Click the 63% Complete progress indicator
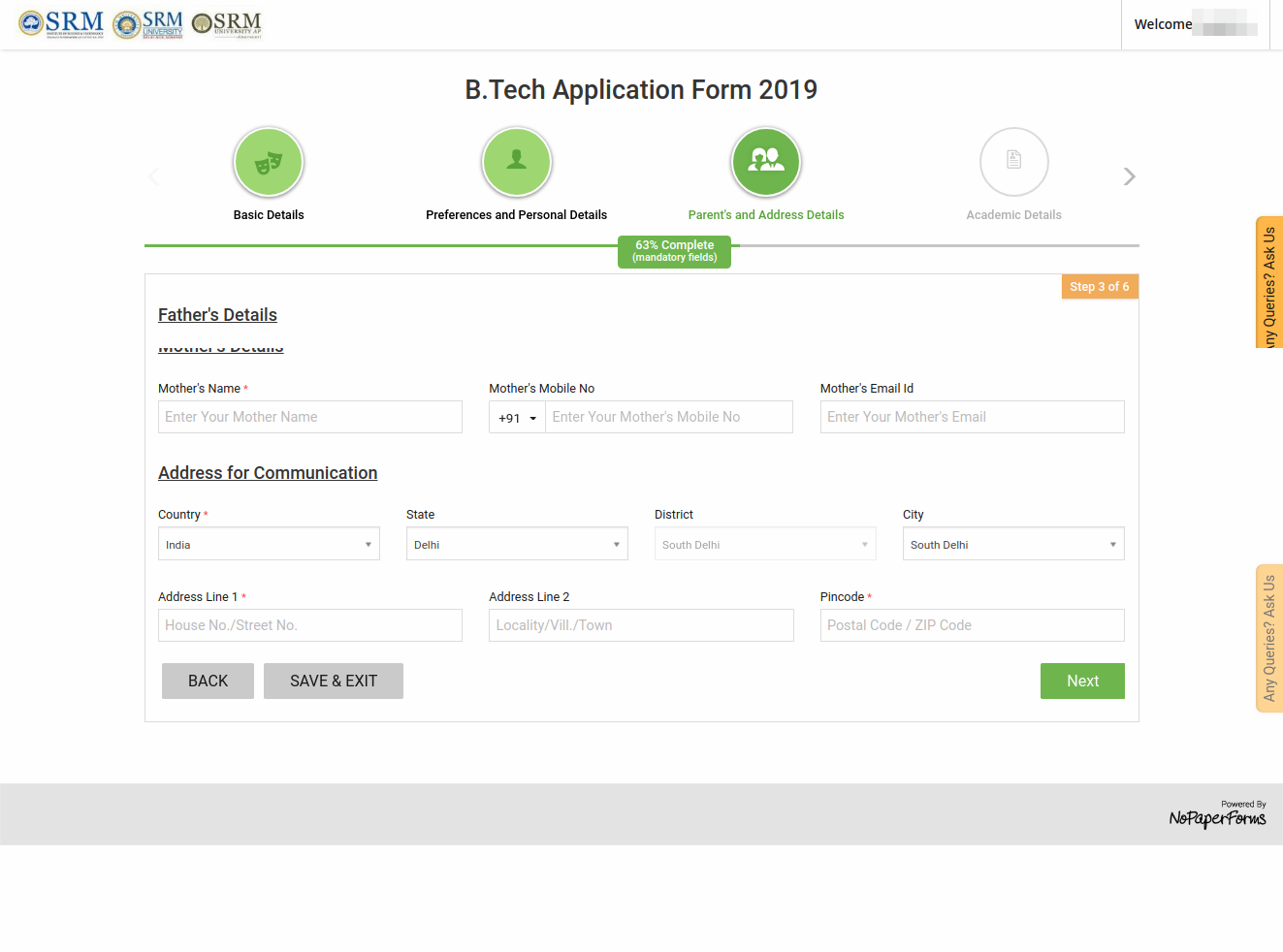 tap(674, 251)
